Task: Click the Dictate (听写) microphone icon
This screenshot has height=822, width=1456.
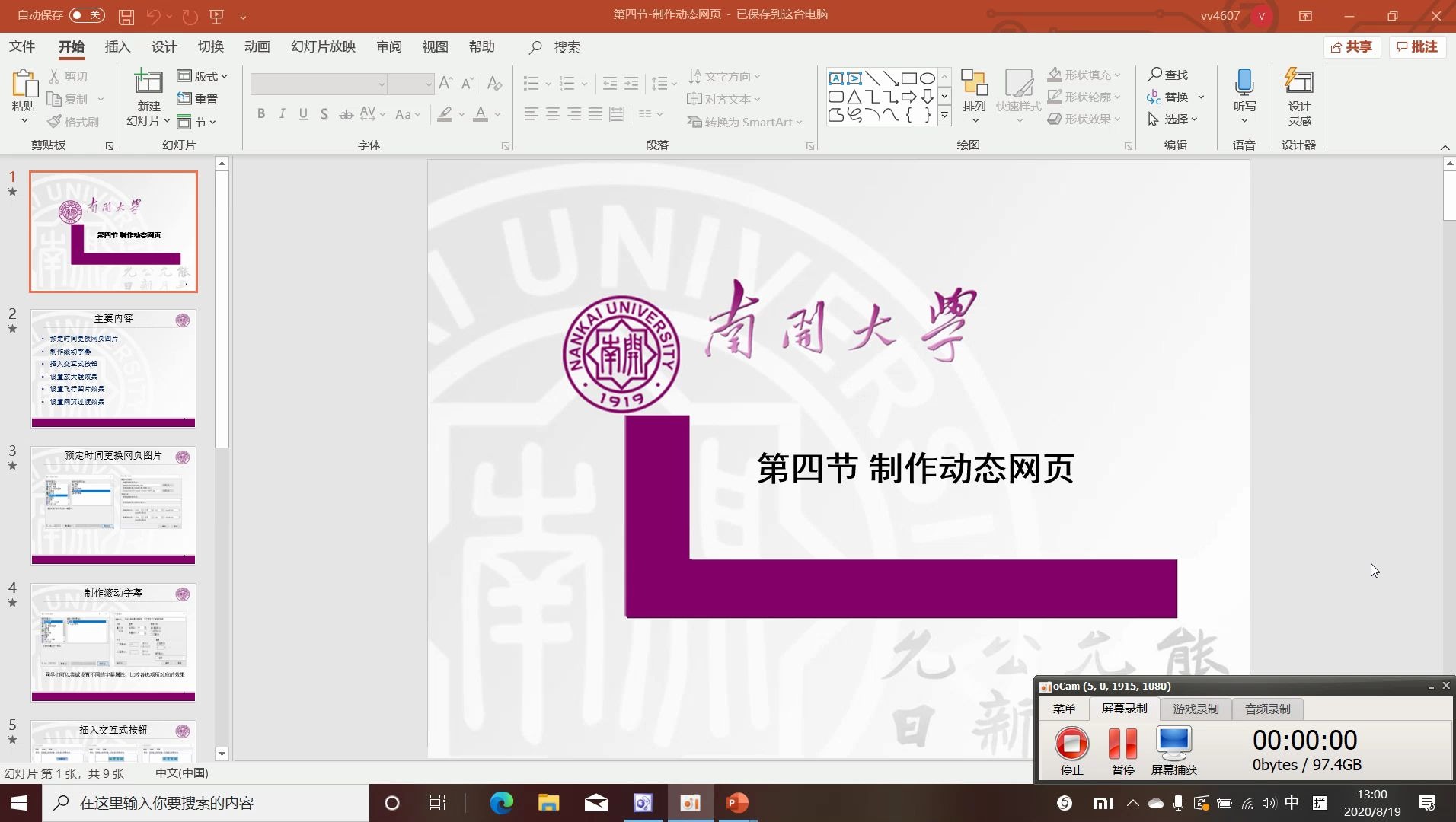Action: tap(1244, 82)
